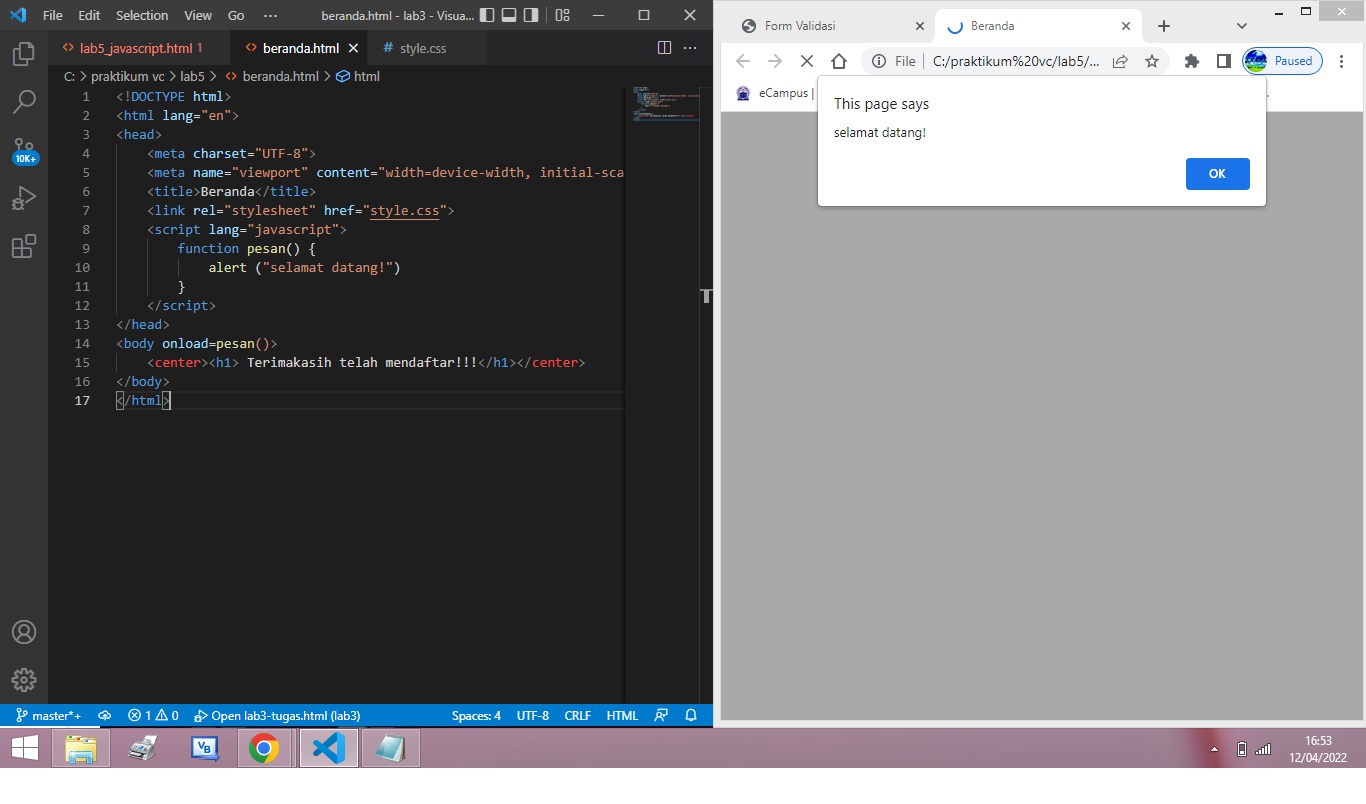Click the editor vertical scrollbar marker

tap(706, 296)
